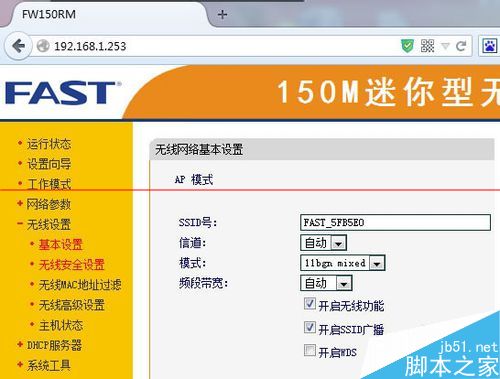The height and width of the screenshot is (379, 500).
Task: Click the FAST logo
Action: pos(63,93)
